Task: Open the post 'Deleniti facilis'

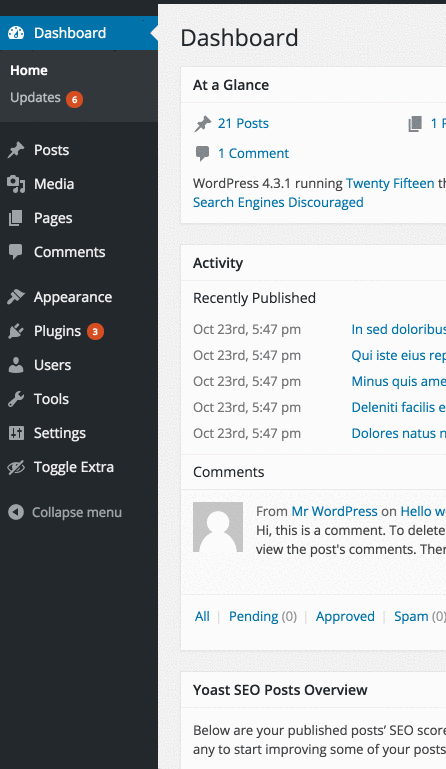Action: [x=398, y=408]
